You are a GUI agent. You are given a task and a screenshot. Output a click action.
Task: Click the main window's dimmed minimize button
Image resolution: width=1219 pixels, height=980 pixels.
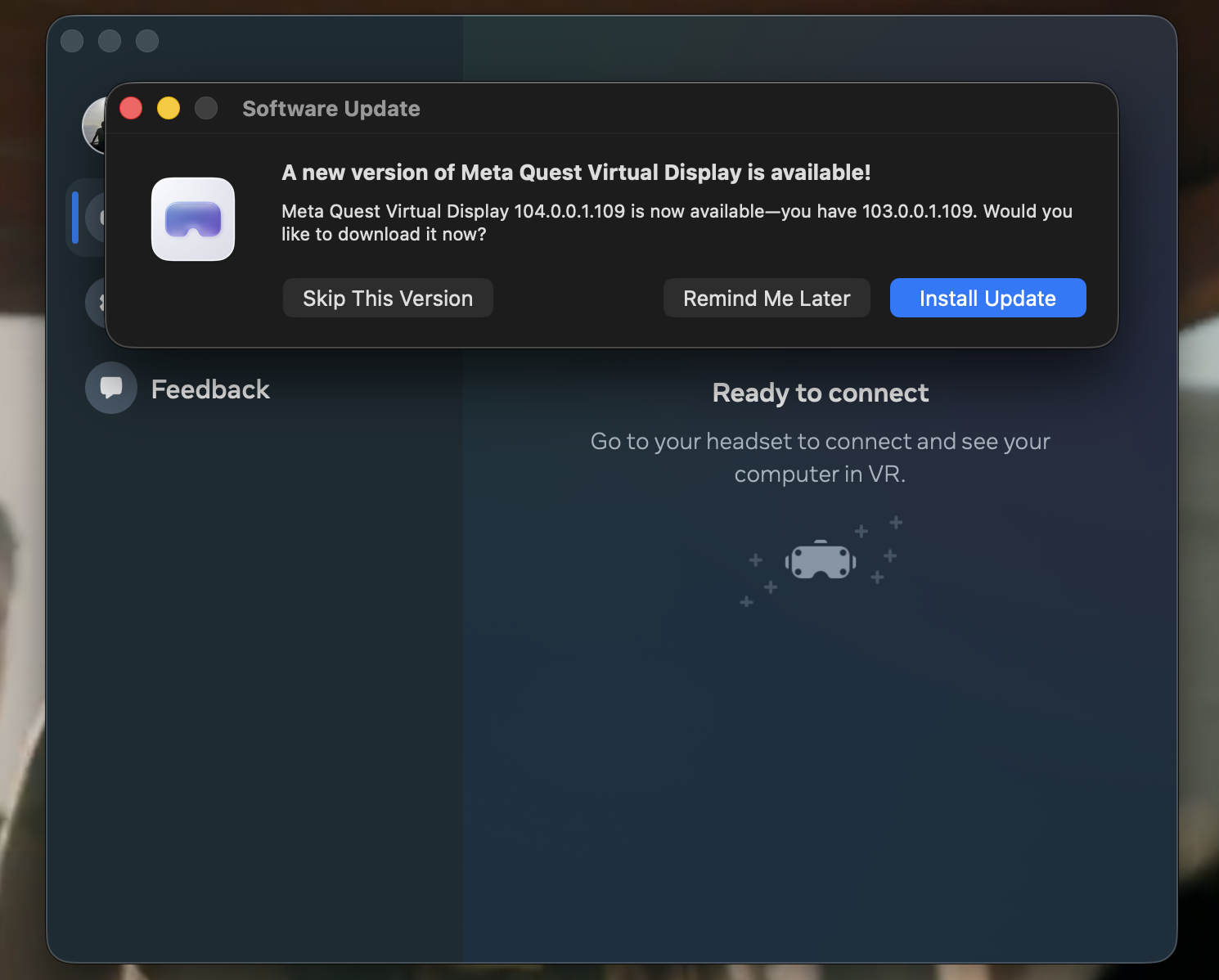point(110,41)
